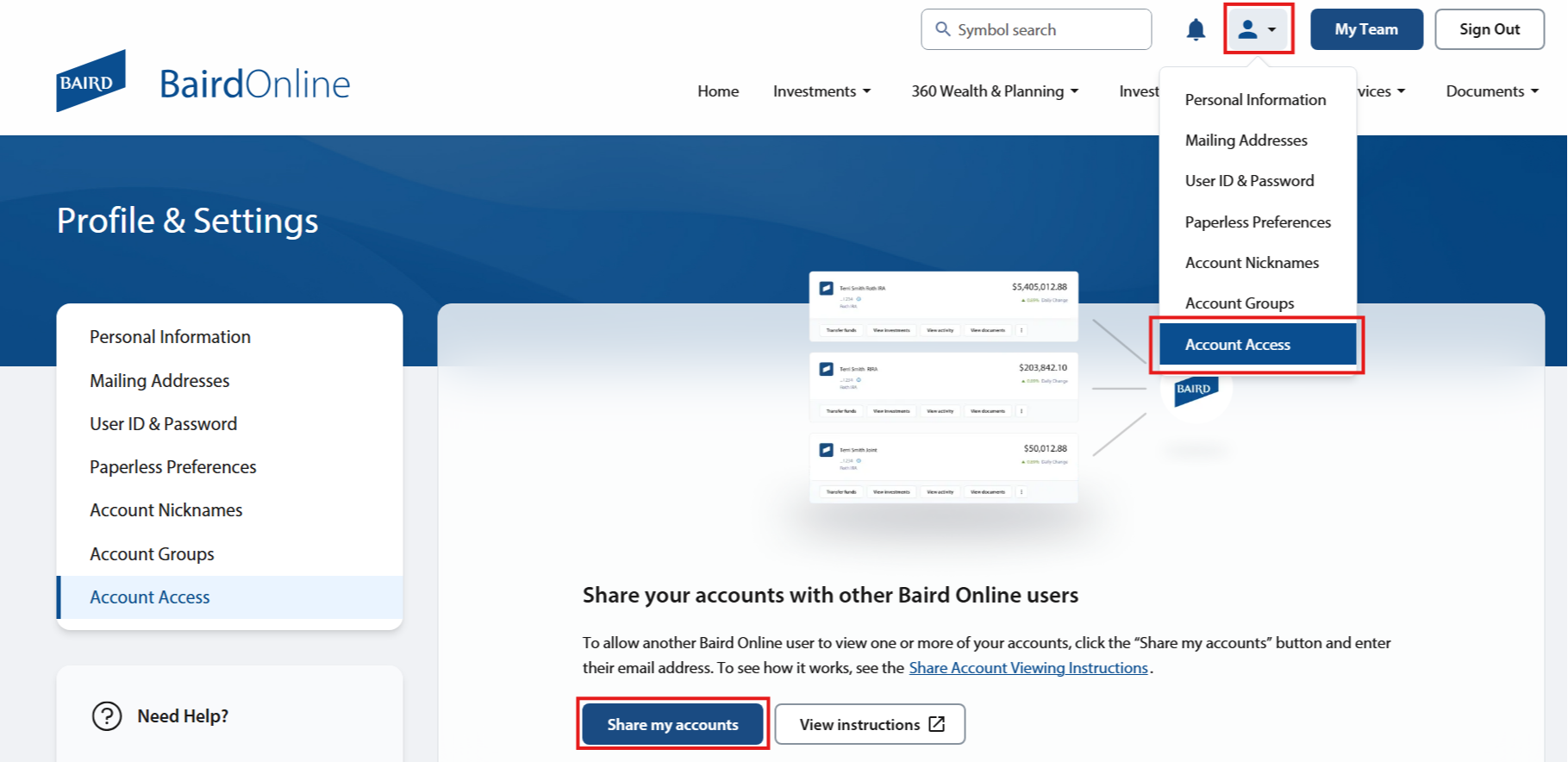Select Account Access in profile dropdown menu

point(1258,345)
